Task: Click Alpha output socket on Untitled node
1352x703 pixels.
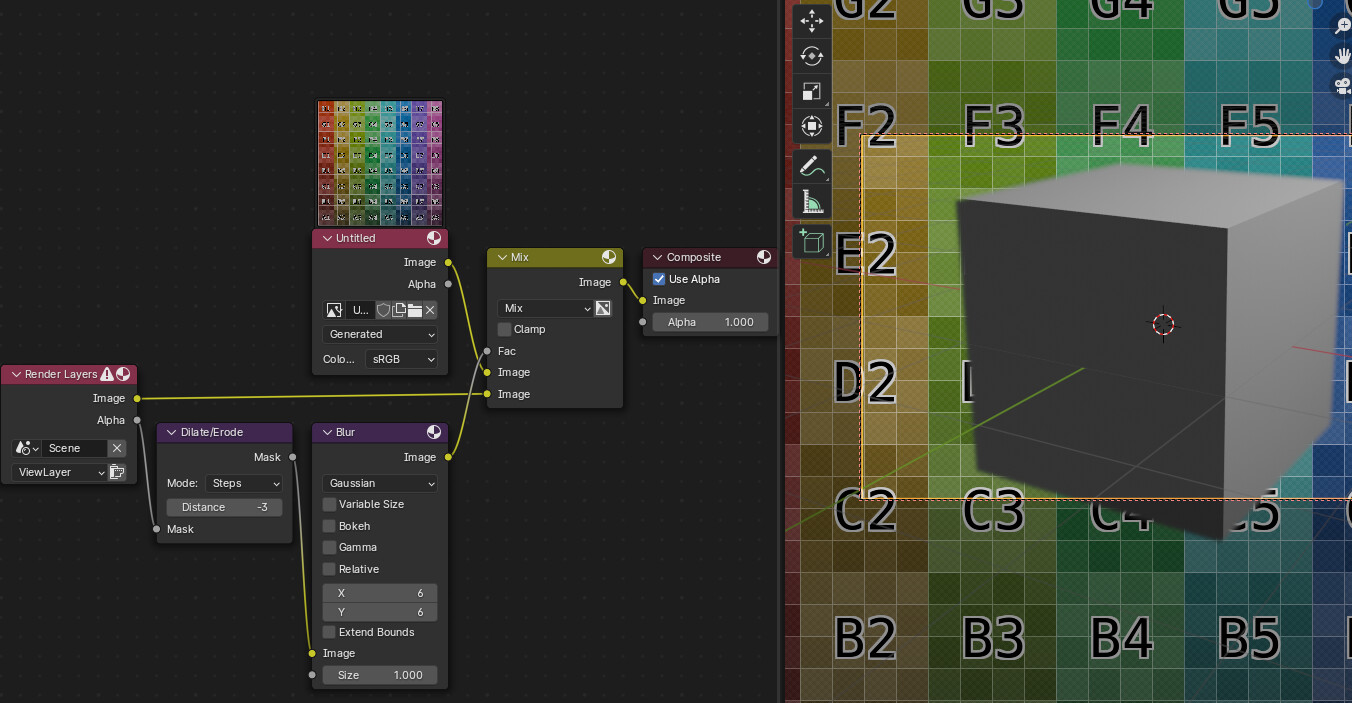Action: tap(447, 284)
